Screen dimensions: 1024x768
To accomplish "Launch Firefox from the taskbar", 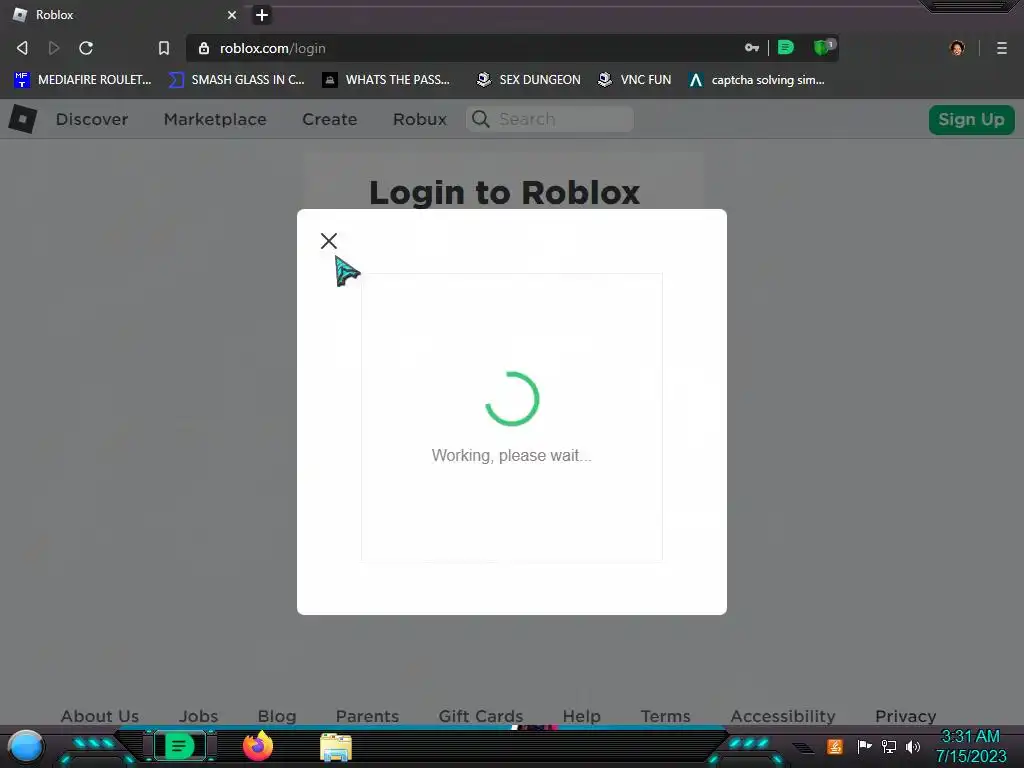I will [x=258, y=746].
